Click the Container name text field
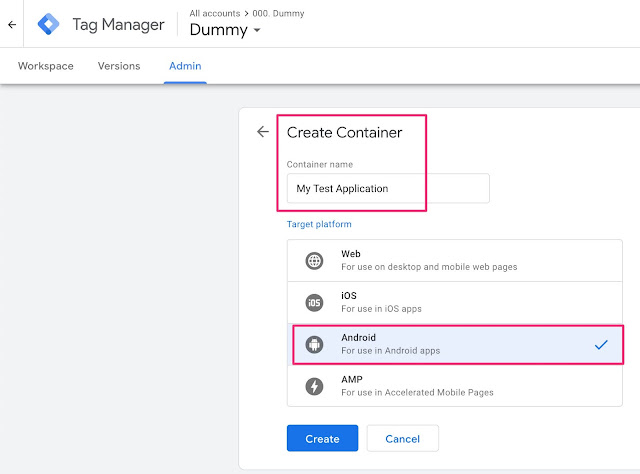The width and height of the screenshot is (640, 474). click(388, 188)
